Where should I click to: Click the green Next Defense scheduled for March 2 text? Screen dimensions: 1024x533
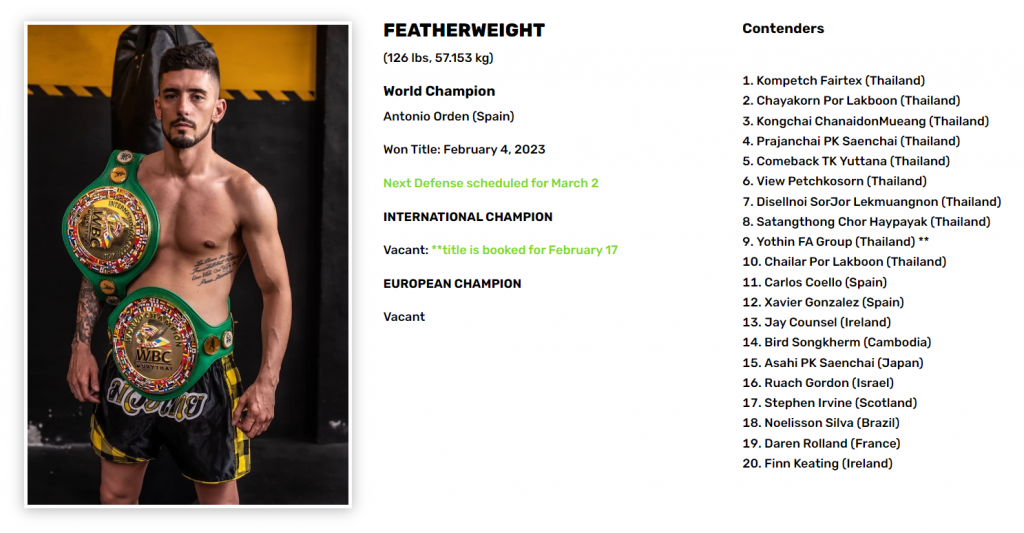490,184
